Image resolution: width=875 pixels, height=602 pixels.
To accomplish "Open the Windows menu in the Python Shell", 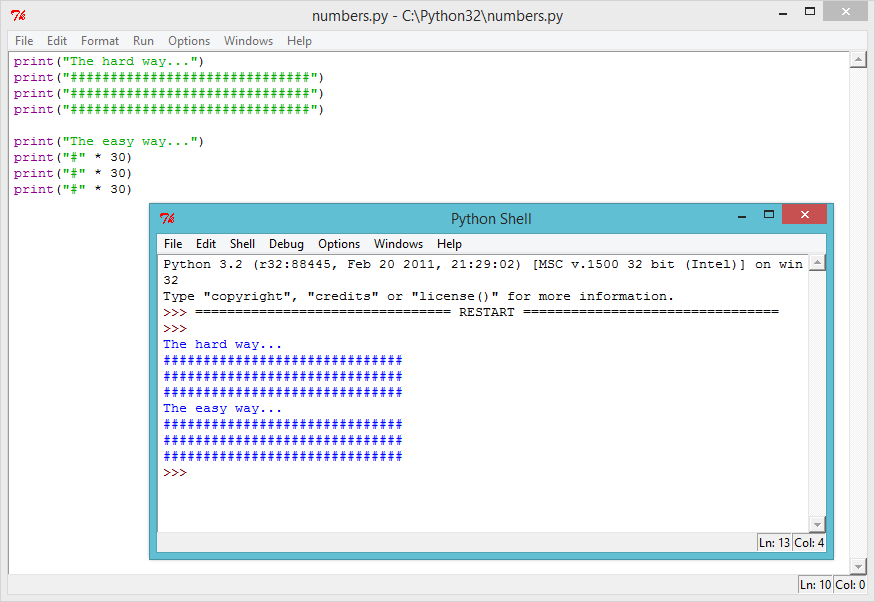I will 398,243.
